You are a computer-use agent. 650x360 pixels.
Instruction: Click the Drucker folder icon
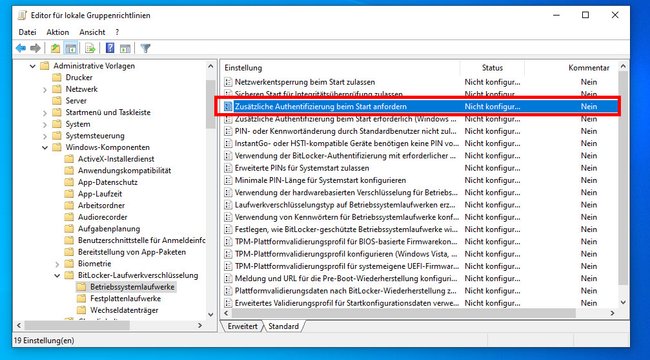[x=57, y=78]
